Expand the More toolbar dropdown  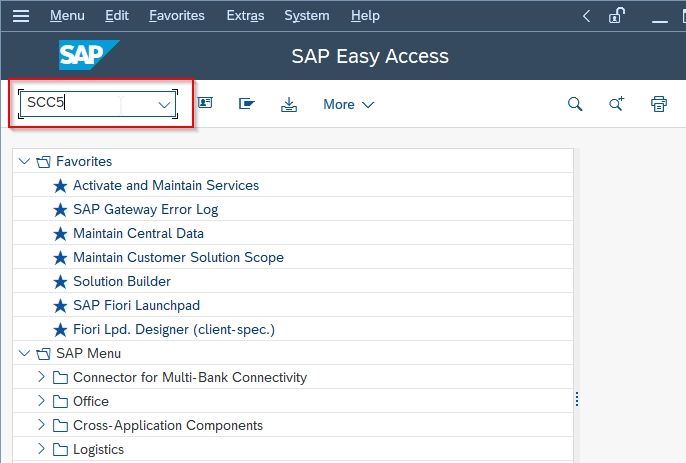coord(349,105)
